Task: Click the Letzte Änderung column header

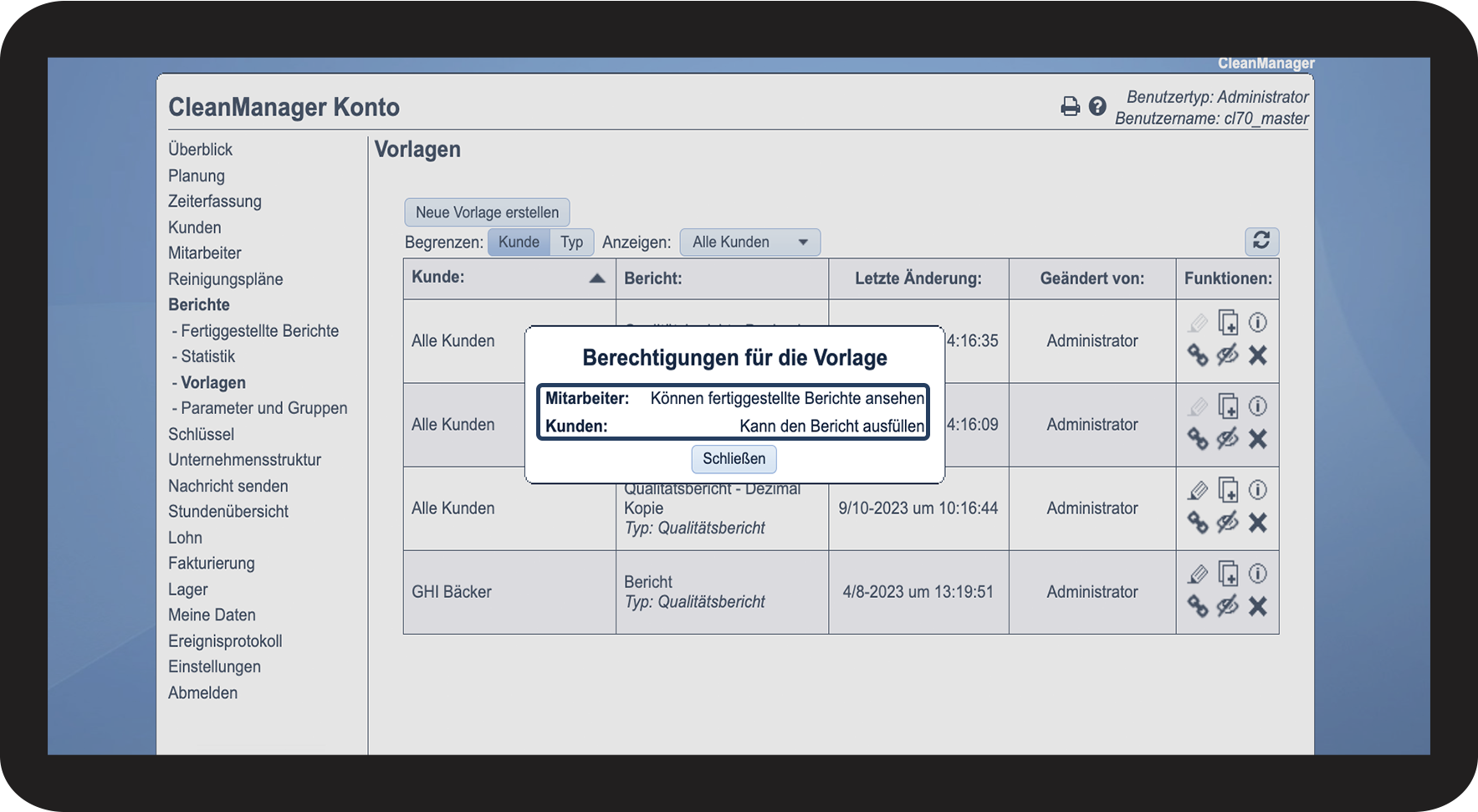Action: pyautogui.click(x=918, y=278)
